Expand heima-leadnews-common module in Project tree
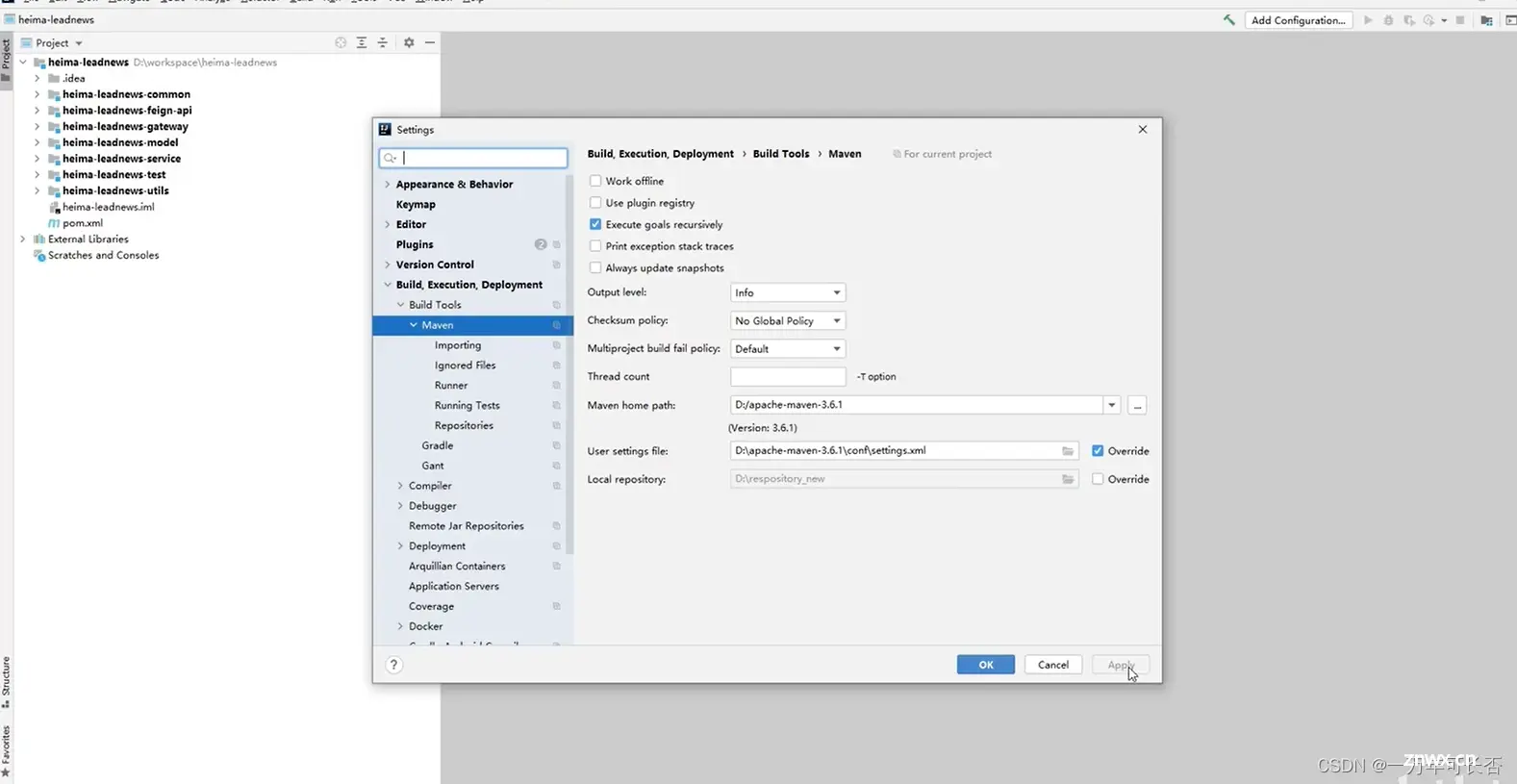This screenshot has height=784, width=1517. (x=37, y=94)
